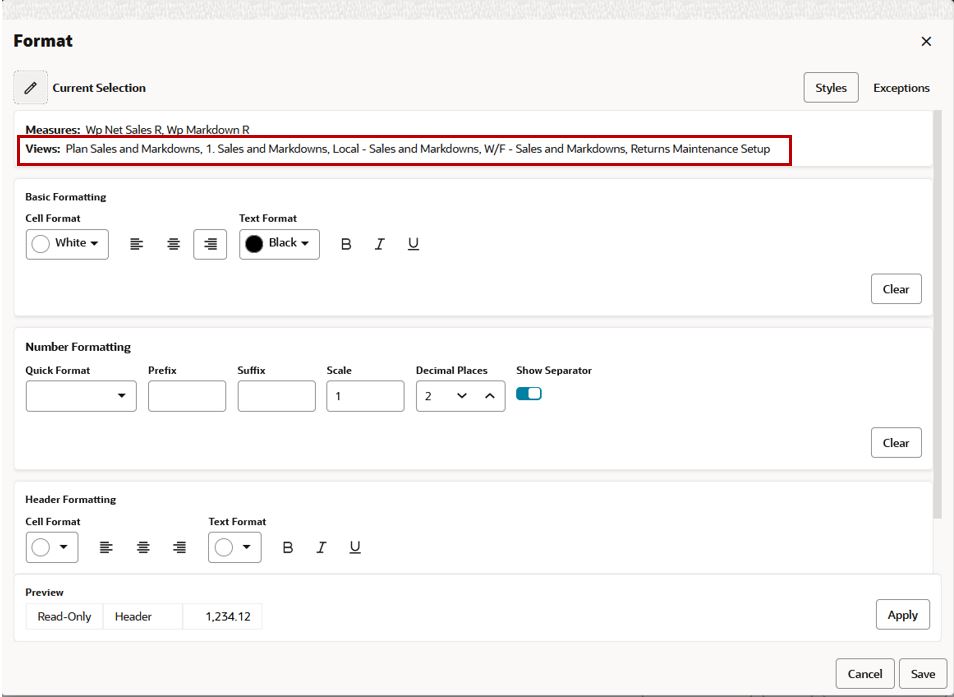Screen dimensions: 954x697
Task: Click the Cancel button
Action: [865, 674]
